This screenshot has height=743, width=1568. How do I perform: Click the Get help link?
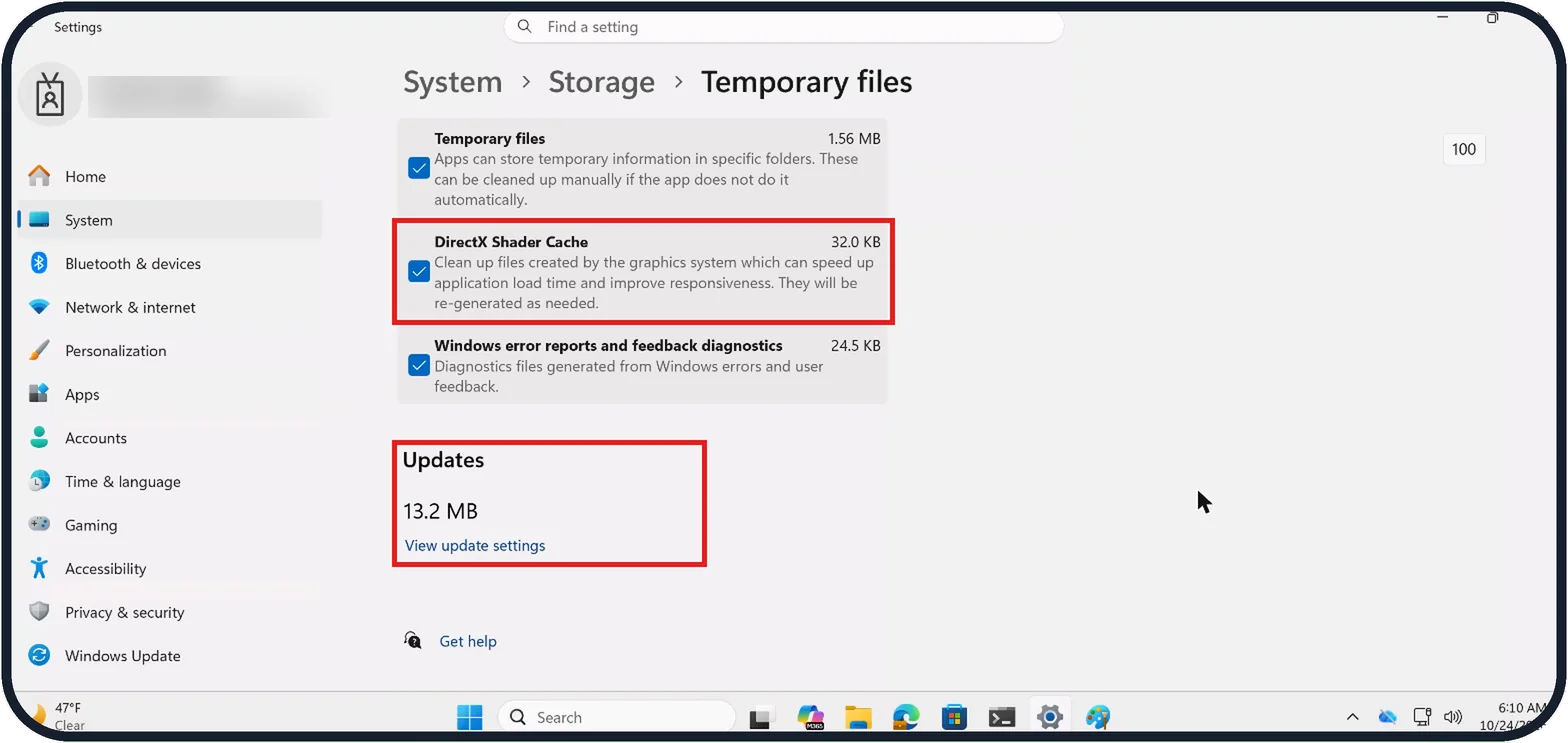(x=468, y=641)
